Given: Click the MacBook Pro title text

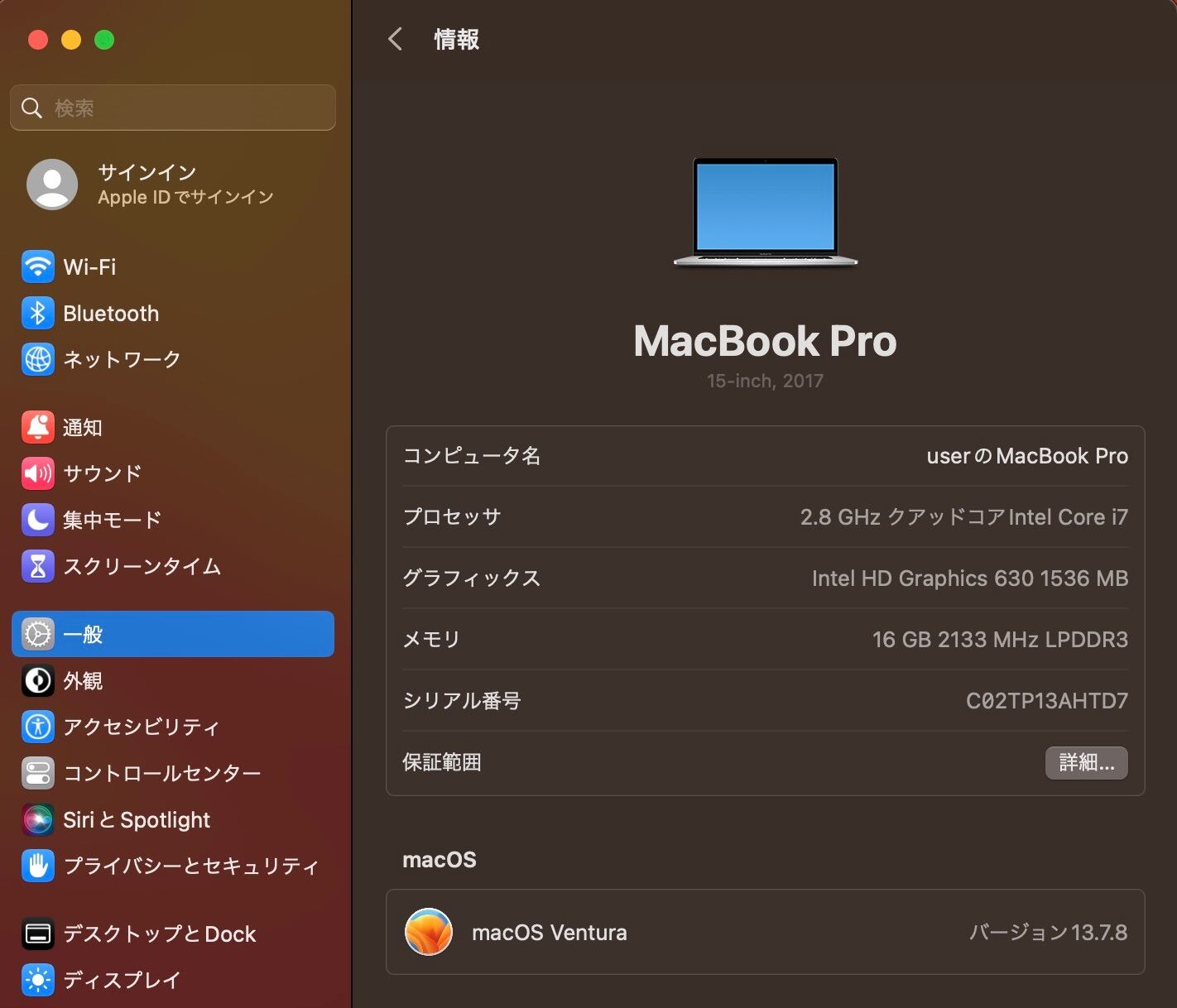Looking at the screenshot, I should 765,341.
